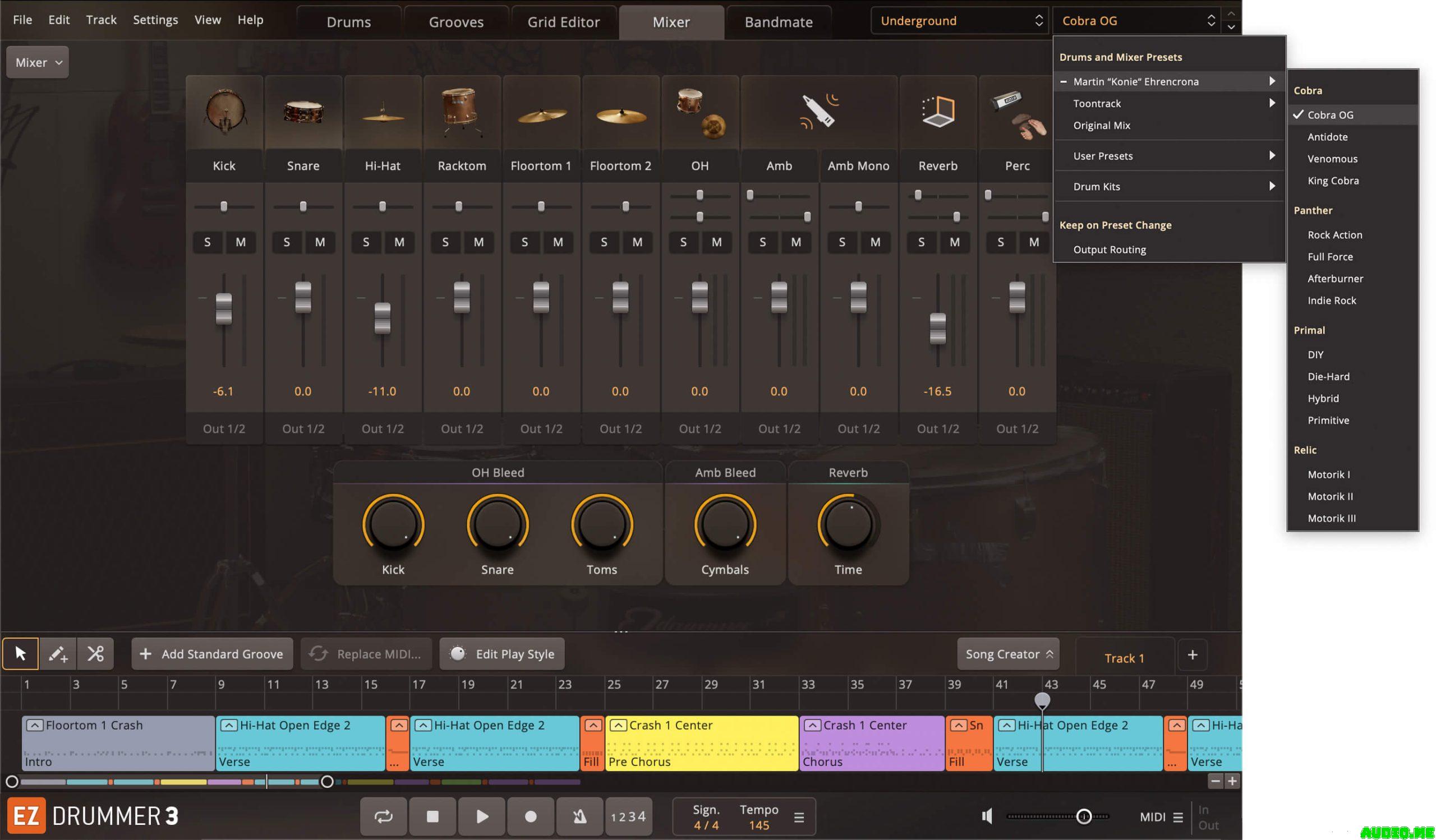Click Add Standard Groove button
The width and height of the screenshot is (1436, 840).
[212, 654]
